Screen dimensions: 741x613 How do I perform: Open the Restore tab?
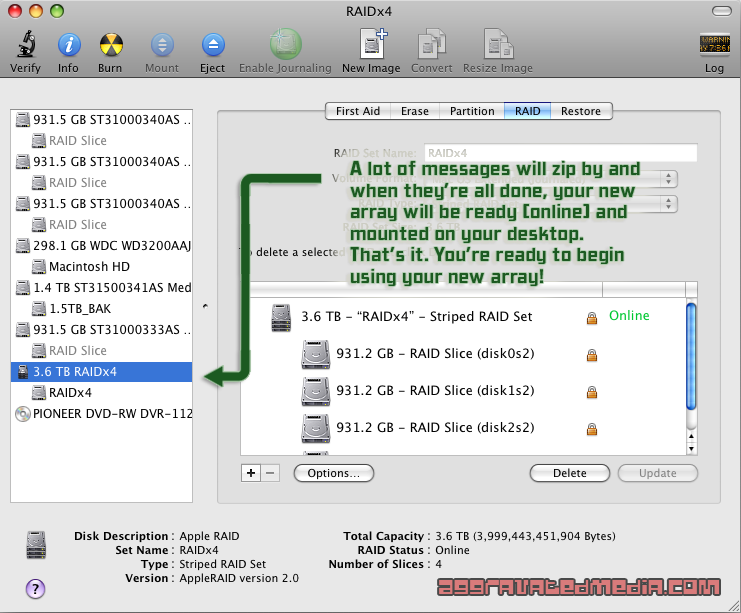[581, 111]
